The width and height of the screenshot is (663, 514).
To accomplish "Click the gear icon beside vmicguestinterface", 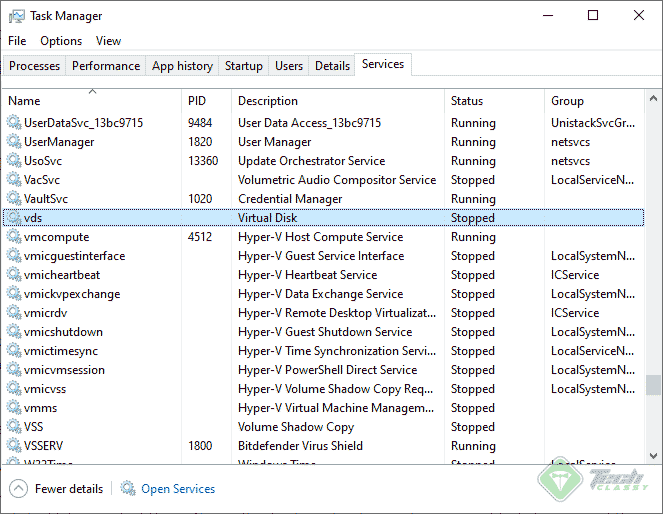I will click(14, 256).
